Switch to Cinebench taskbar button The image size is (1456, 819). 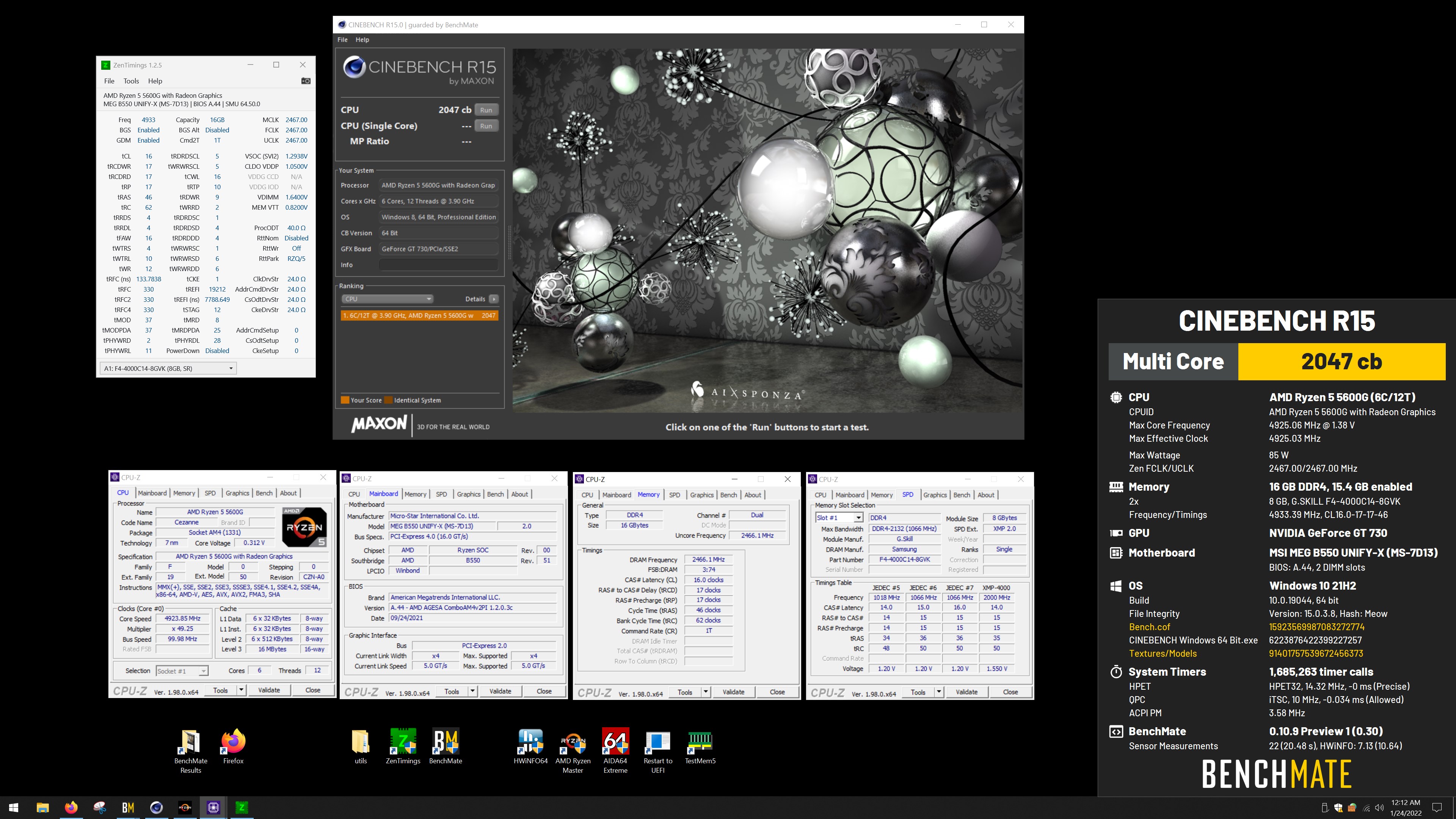pos(157,808)
